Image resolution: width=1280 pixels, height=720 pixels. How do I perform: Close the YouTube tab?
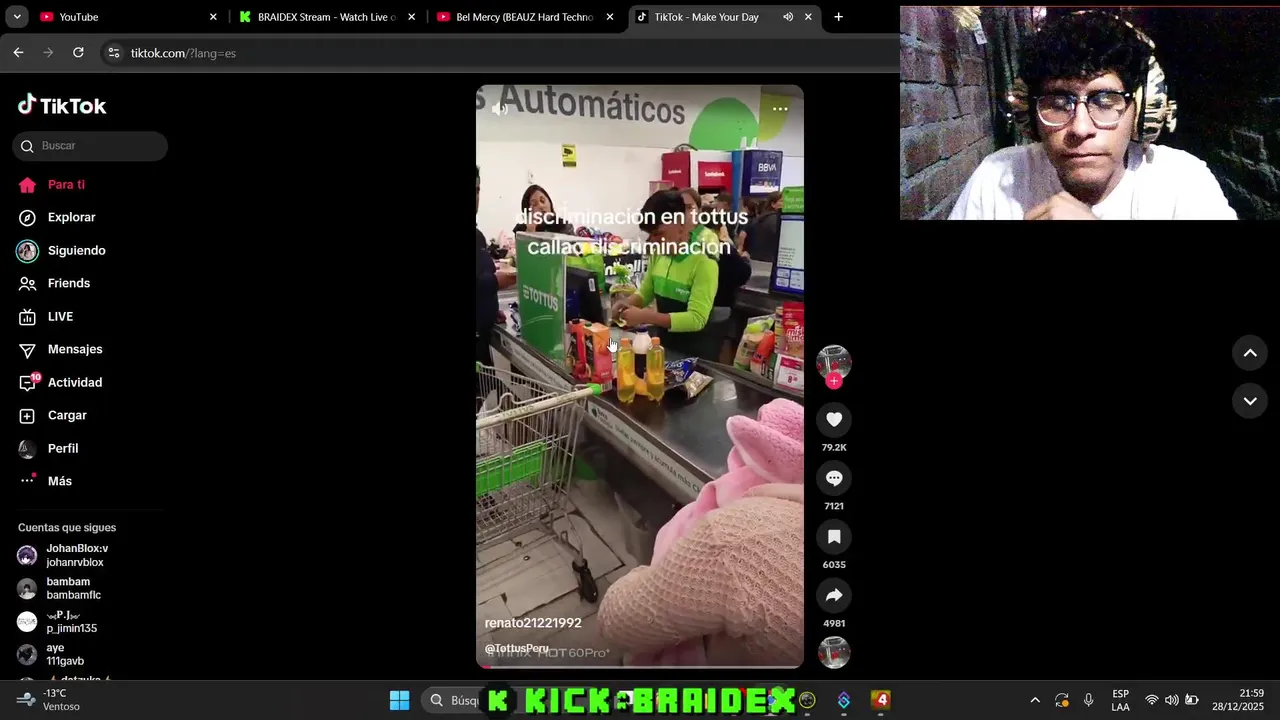(x=213, y=17)
